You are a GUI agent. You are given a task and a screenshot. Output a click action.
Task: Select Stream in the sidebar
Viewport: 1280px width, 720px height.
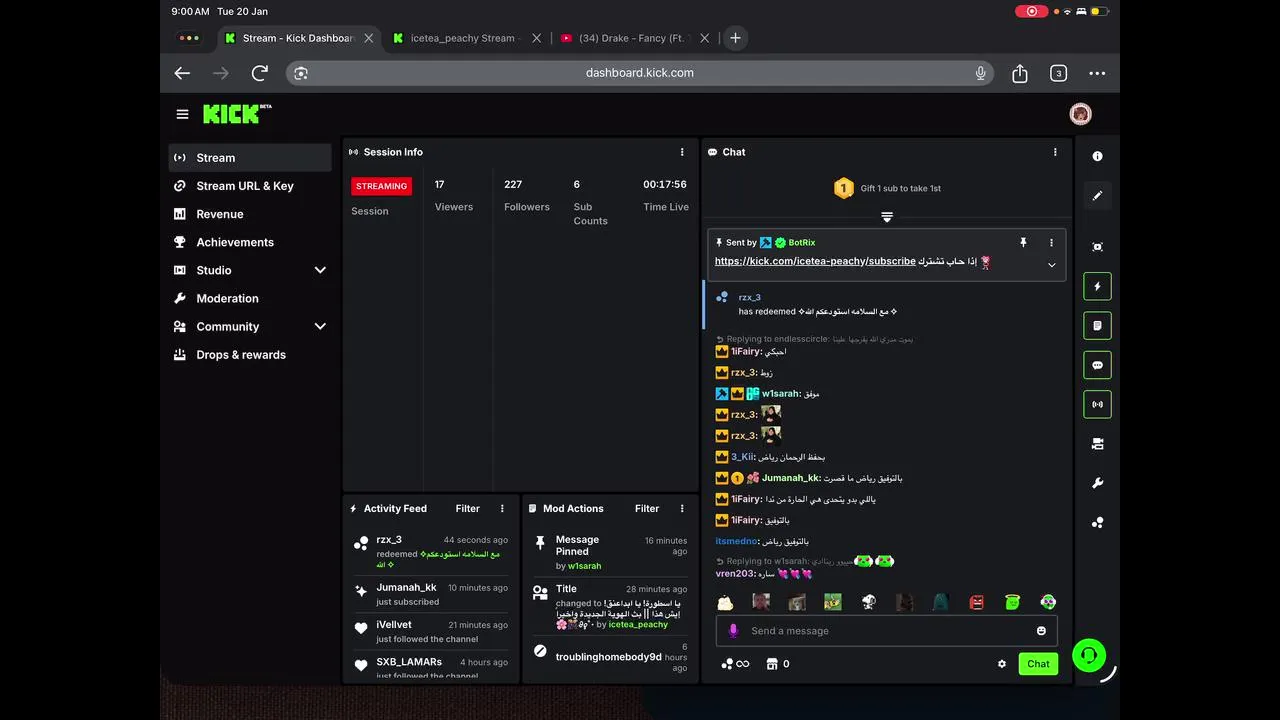coord(250,157)
